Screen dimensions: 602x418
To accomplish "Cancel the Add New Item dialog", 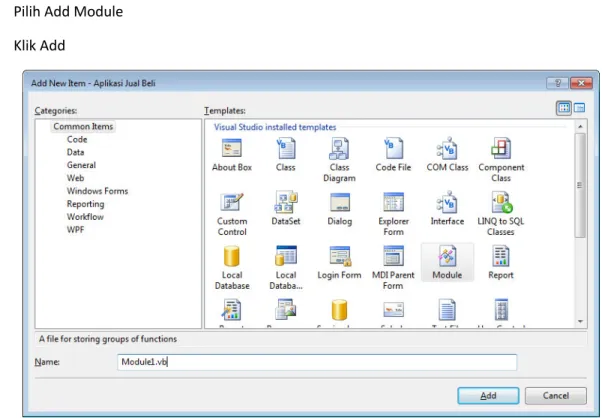I will point(556,395).
